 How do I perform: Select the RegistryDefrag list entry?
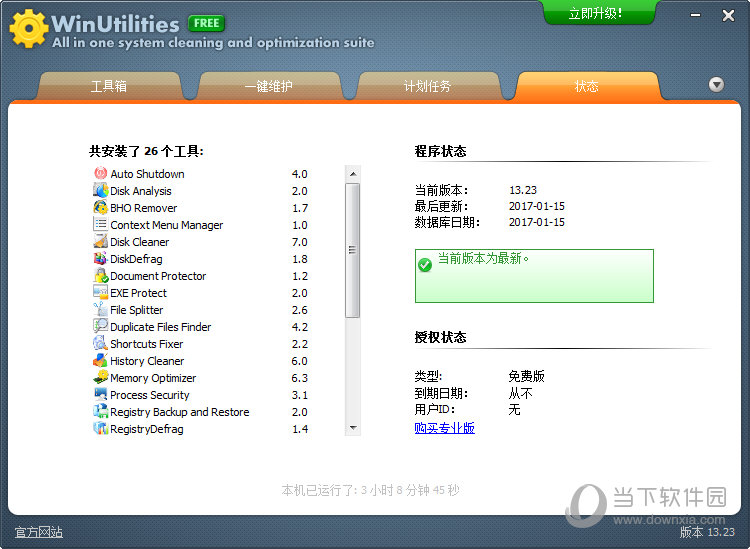click(x=201, y=428)
